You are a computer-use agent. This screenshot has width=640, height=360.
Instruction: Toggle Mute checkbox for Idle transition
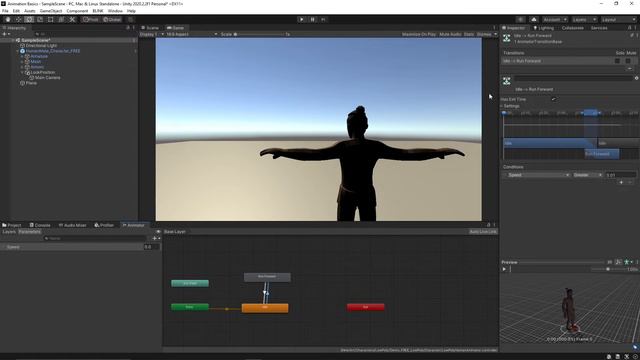pos(628,61)
